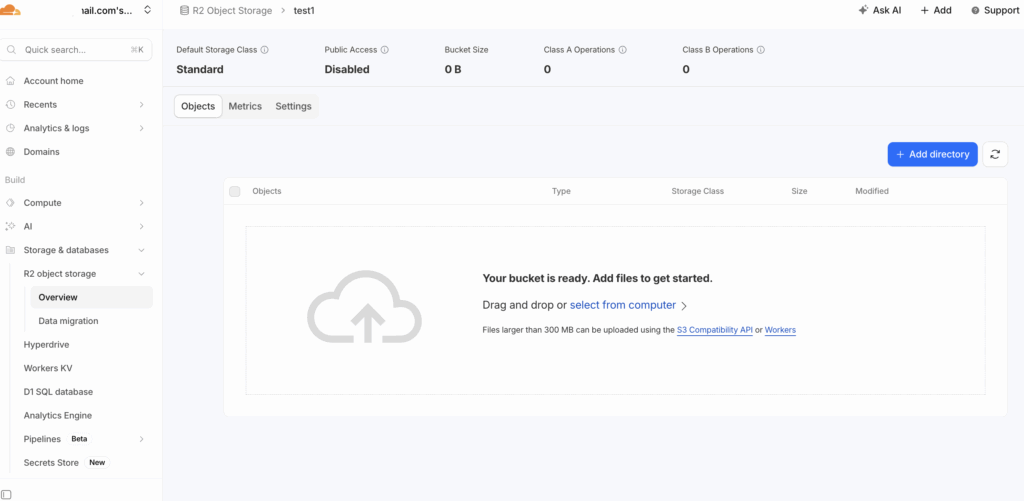Click the Public Access info icon
This screenshot has height=501, width=1024.
point(385,49)
